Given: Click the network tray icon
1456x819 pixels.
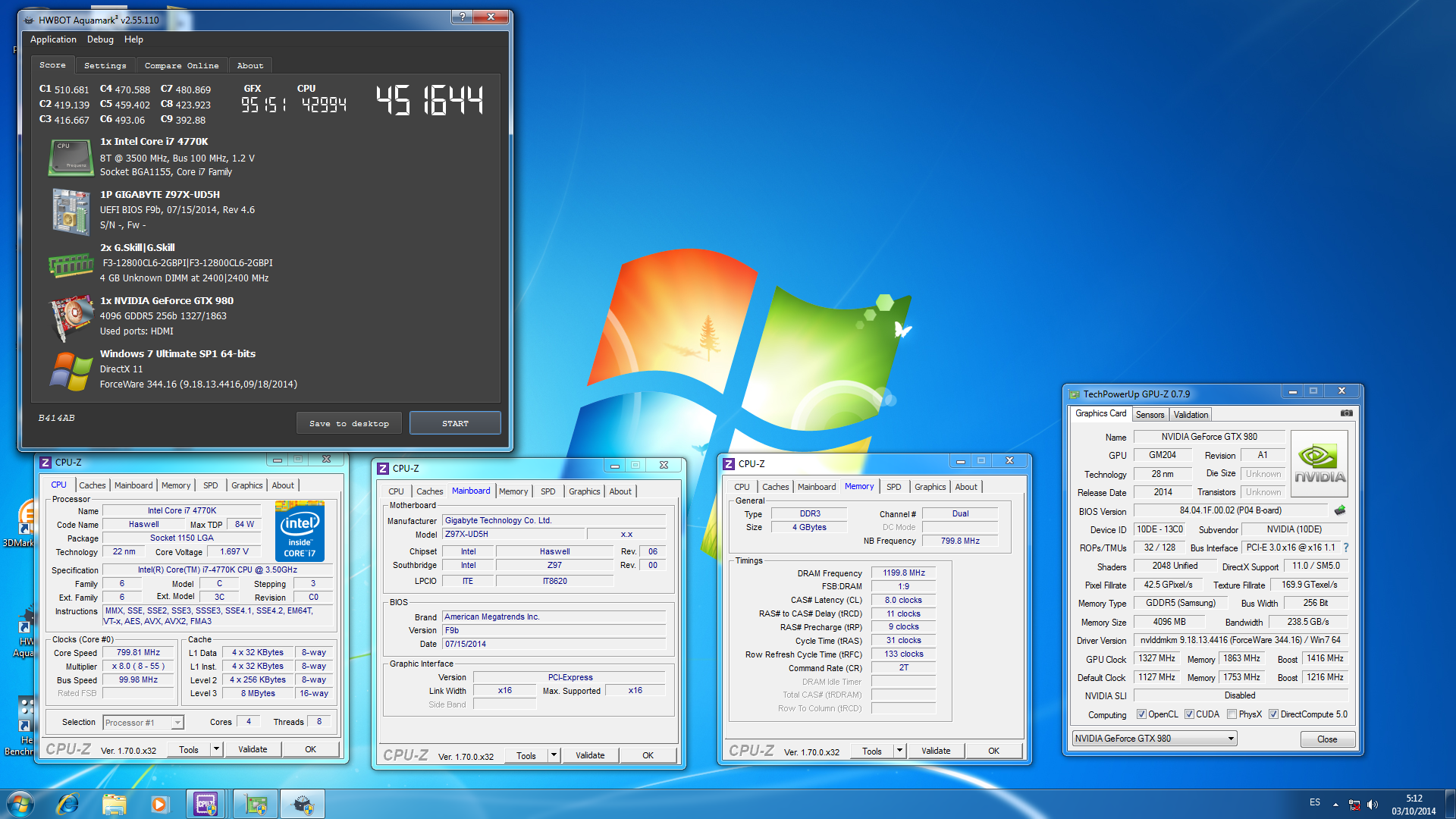Looking at the screenshot, I should pyautogui.click(x=1354, y=805).
